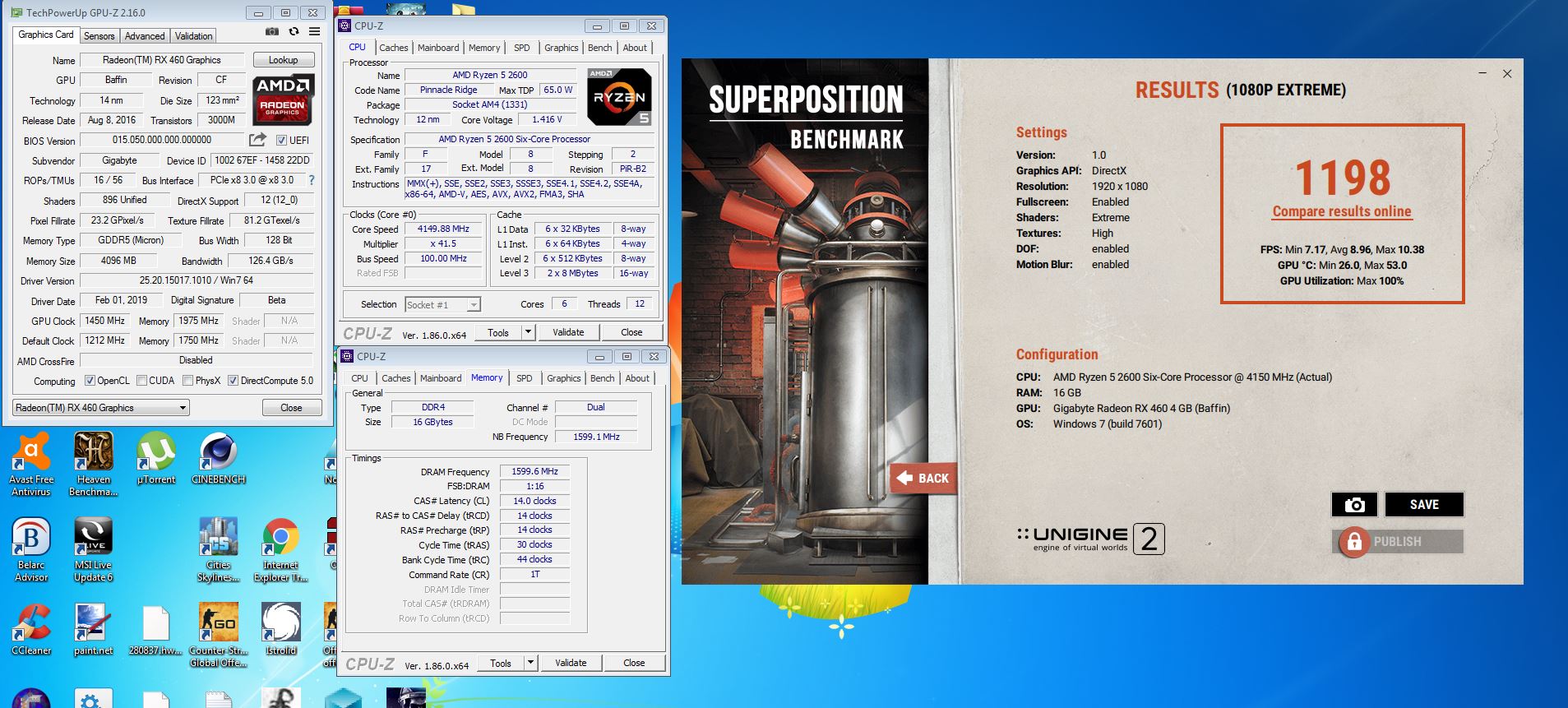Open CINEBENCH desktop shortcut
This screenshot has width=1568, height=708.
pyautogui.click(x=219, y=457)
